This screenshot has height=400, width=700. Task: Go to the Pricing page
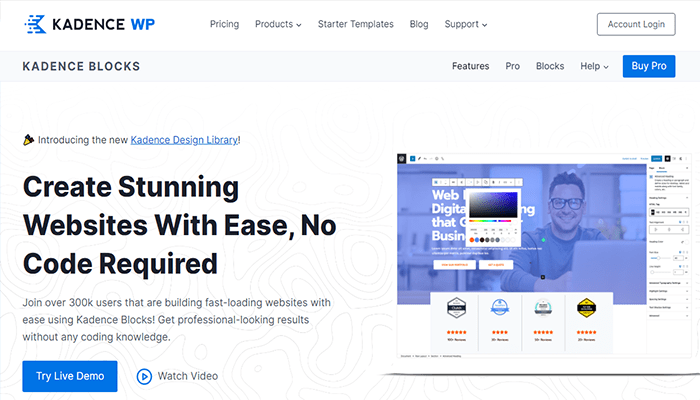tap(224, 24)
